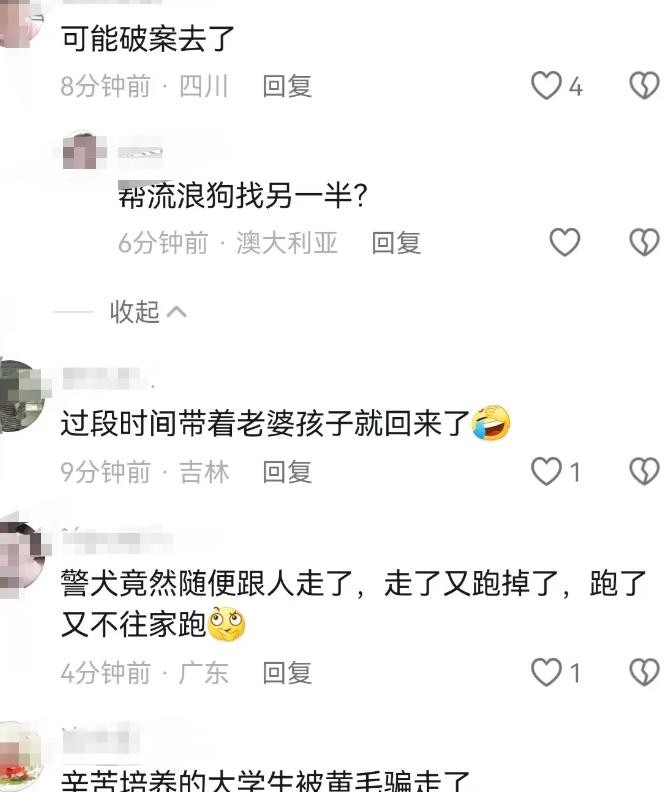The height and width of the screenshot is (792, 668).
Task: Like the 澳大利亚 reply comment
Action: [564, 242]
